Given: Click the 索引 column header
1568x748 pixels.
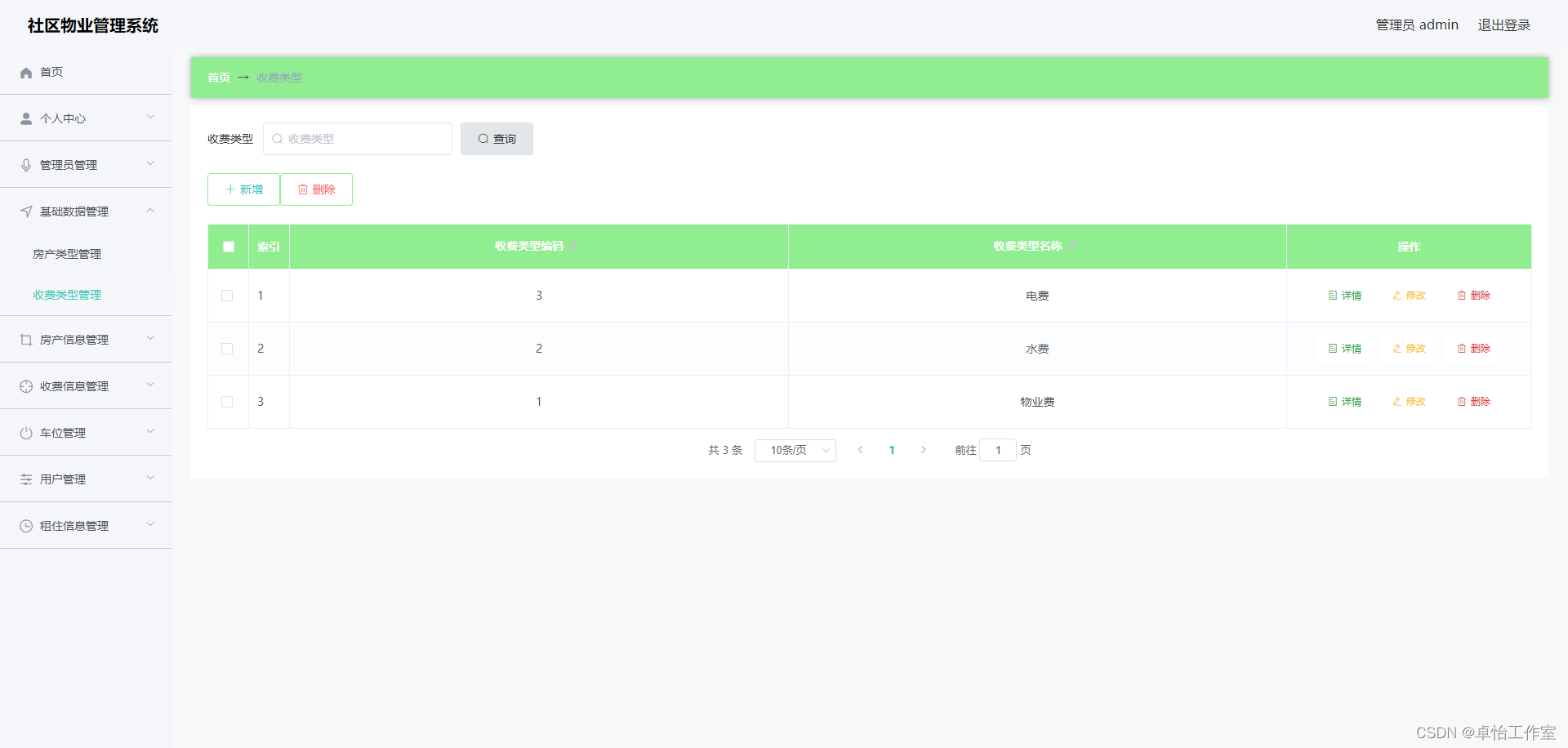Looking at the screenshot, I should click(269, 247).
